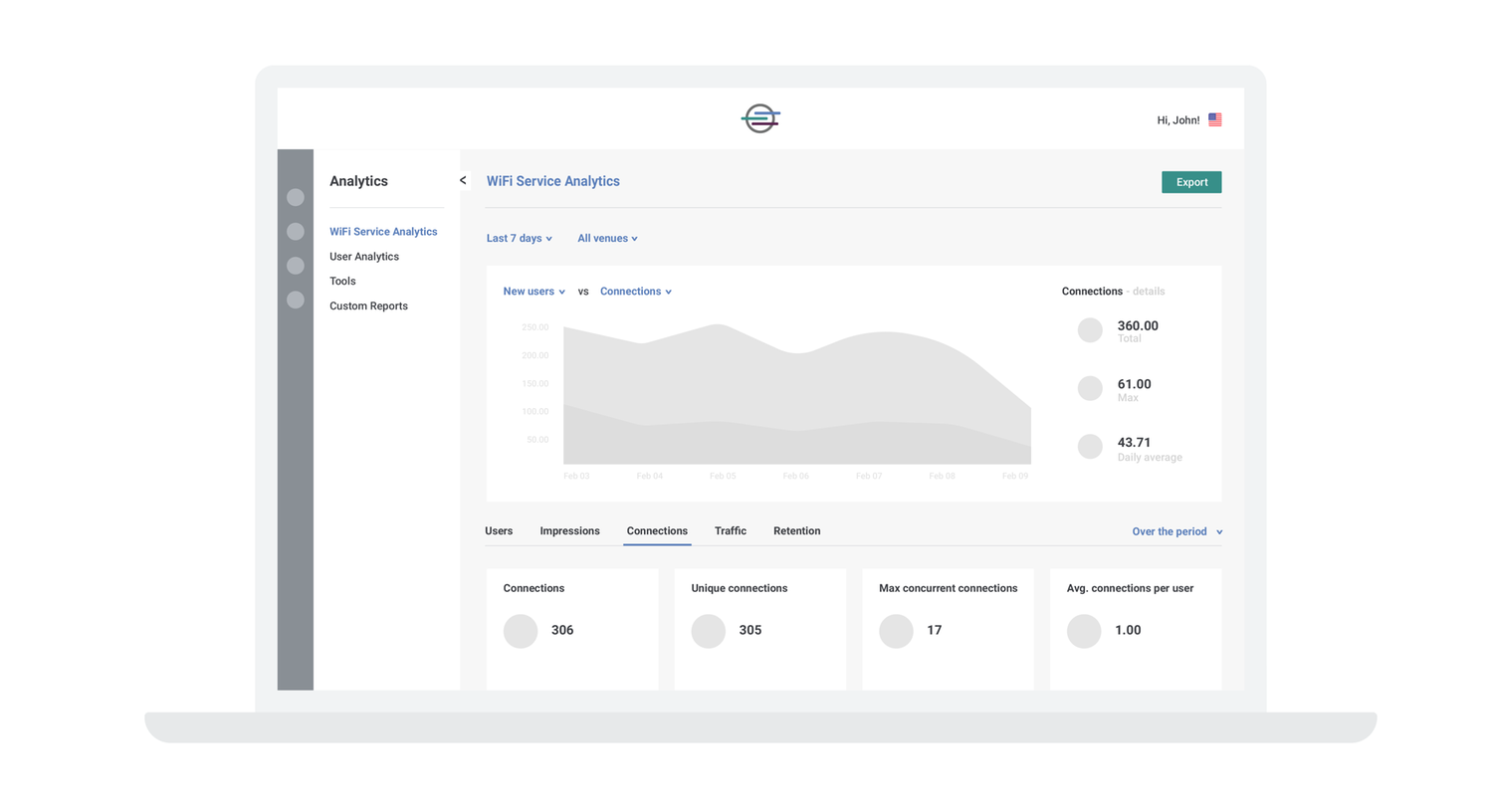This screenshot has width=1493, height=812.
Task: Click the Hi, John! greeting
Action: (x=1177, y=119)
